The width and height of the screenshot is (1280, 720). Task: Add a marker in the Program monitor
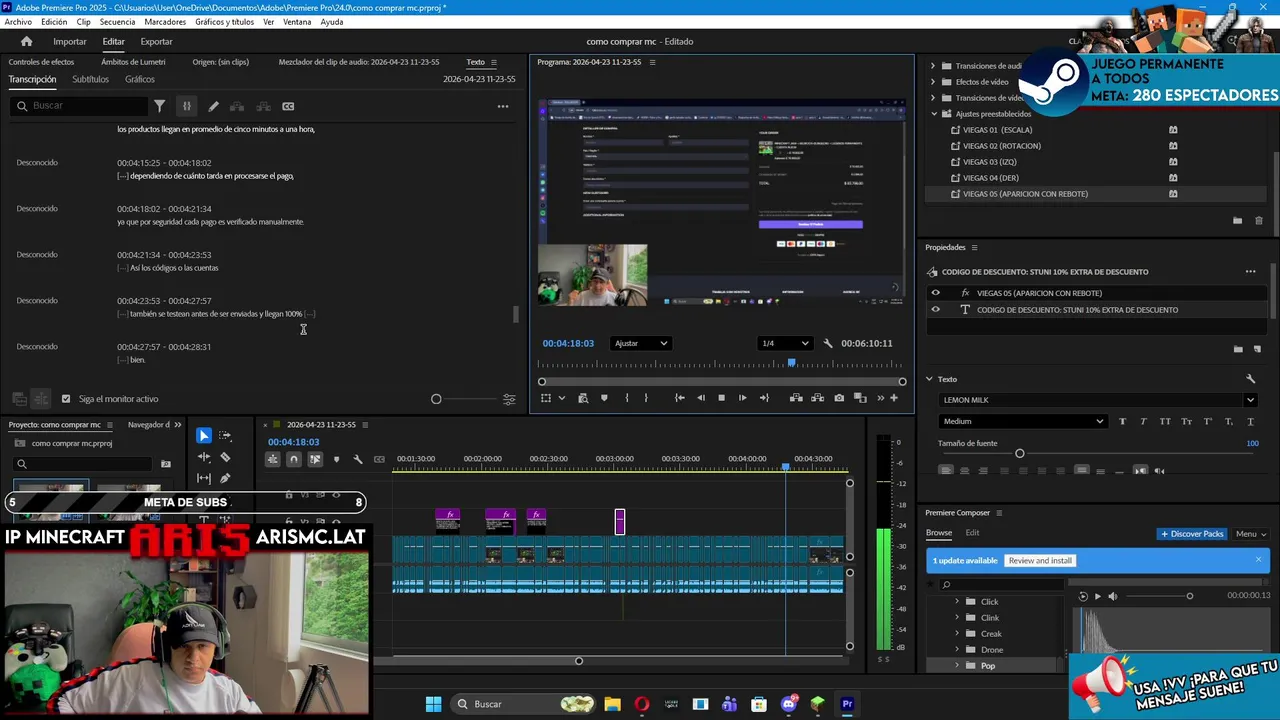604,398
